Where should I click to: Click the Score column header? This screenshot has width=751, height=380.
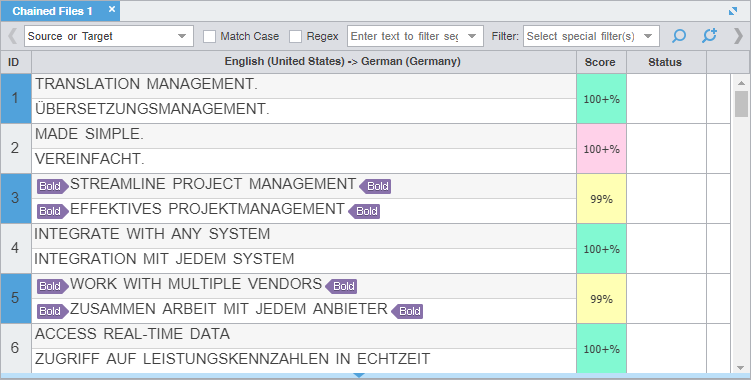pyautogui.click(x=601, y=62)
